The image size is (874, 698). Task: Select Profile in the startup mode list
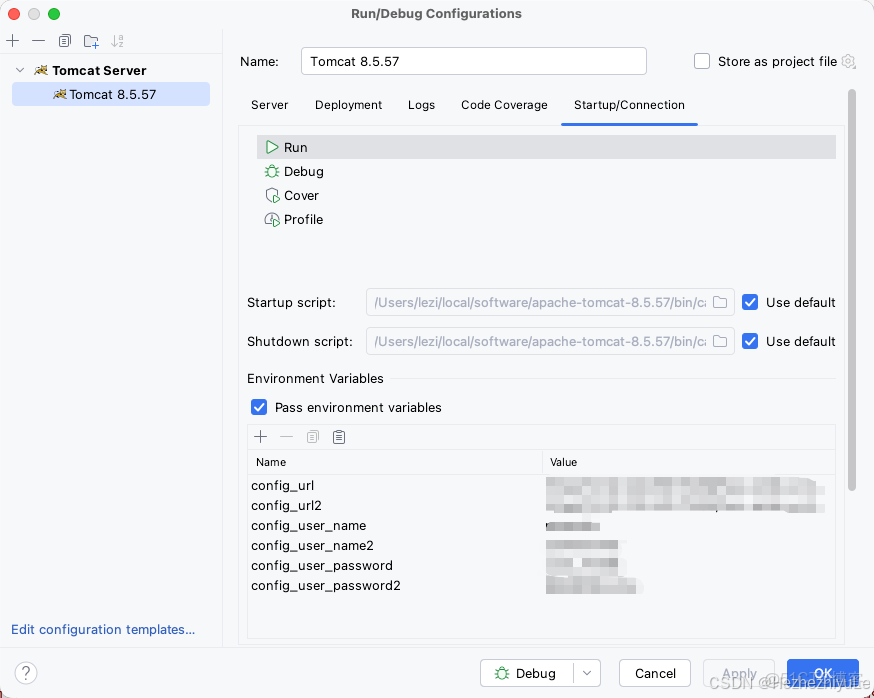pos(302,219)
